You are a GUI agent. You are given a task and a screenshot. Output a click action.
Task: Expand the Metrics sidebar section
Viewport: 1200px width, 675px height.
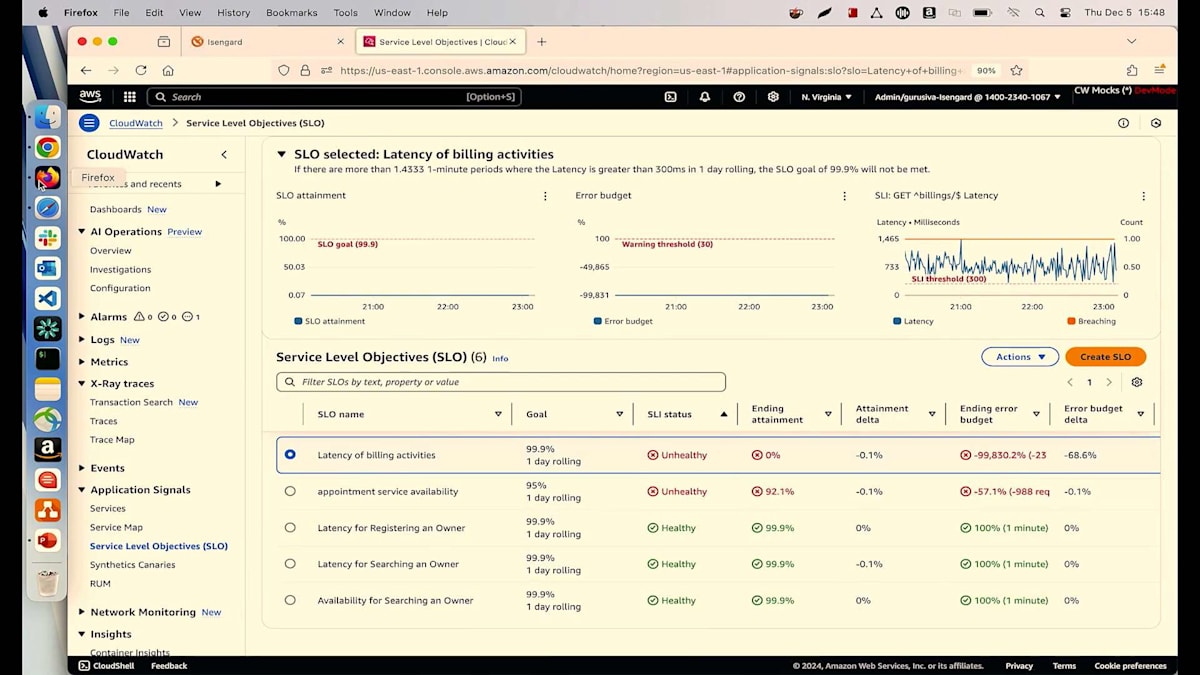tap(82, 362)
